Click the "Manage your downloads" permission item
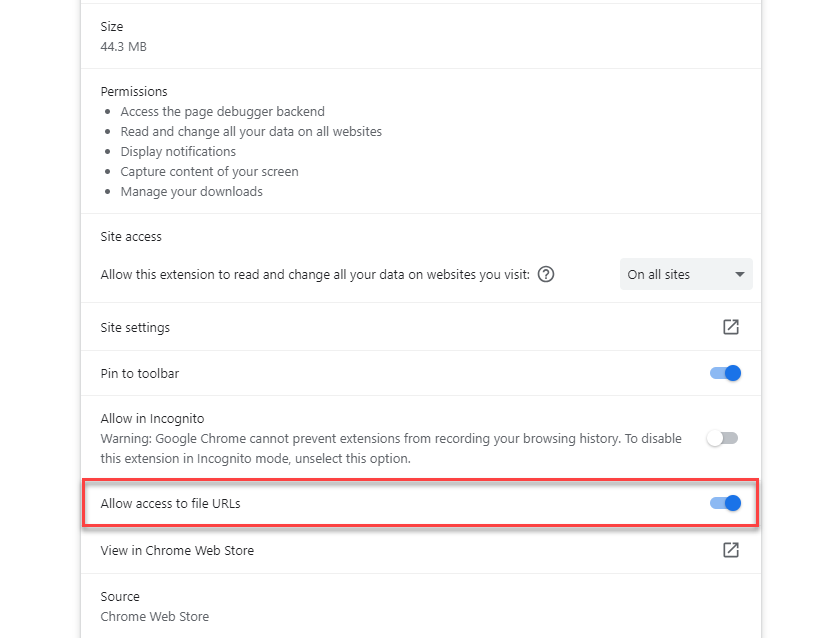Screen dimensions: 825x638 [191, 191]
